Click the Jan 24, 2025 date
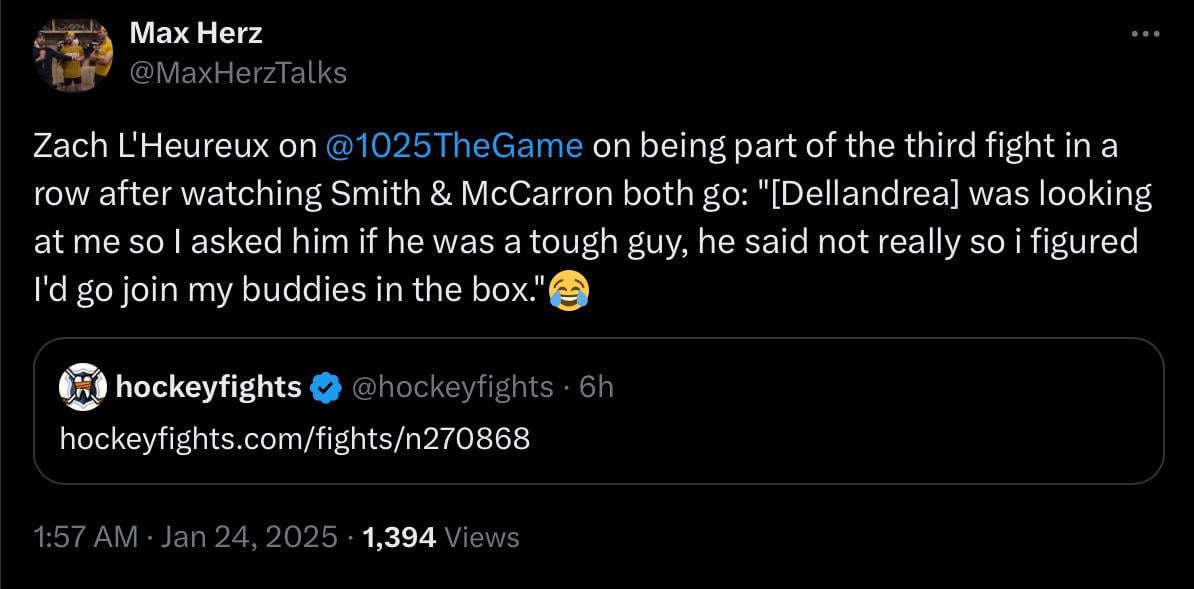1194x589 pixels. 246,537
